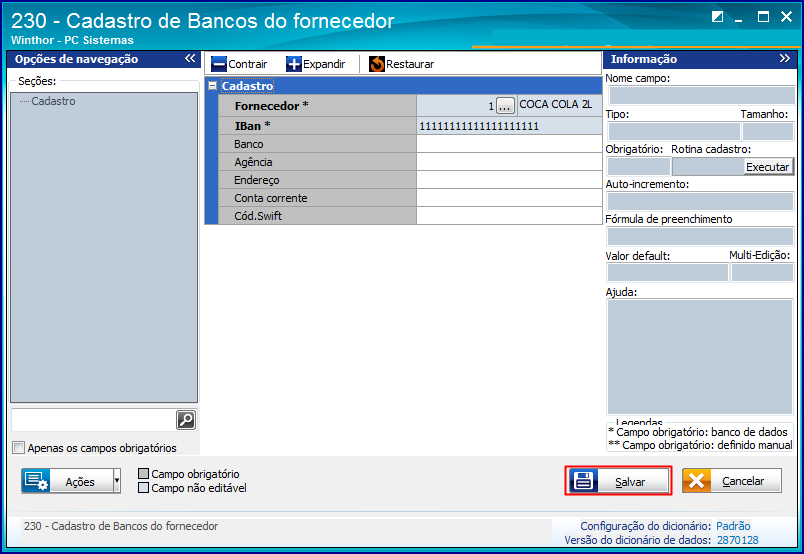Viewport: 804px width, 554px height.
Task: Click the Contrair minus icon
Action: [218, 64]
